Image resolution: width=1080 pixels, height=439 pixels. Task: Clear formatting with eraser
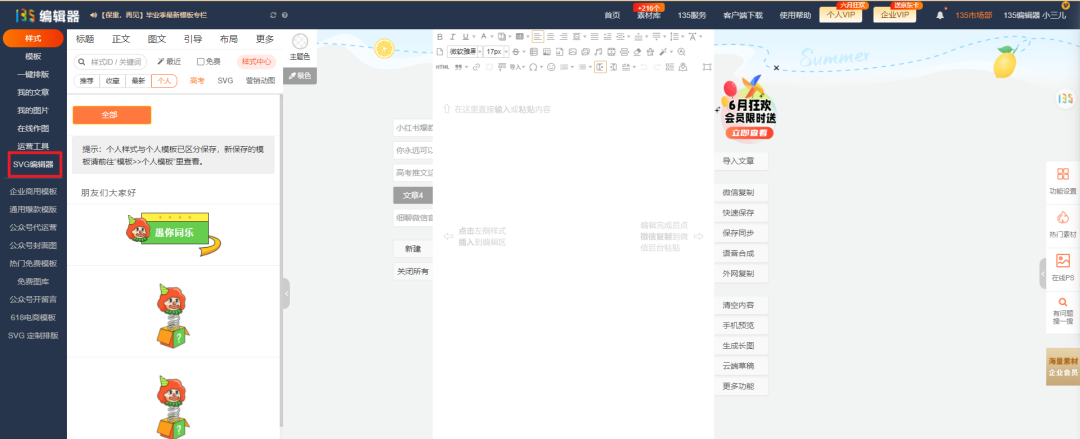pyautogui.click(x=637, y=52)
